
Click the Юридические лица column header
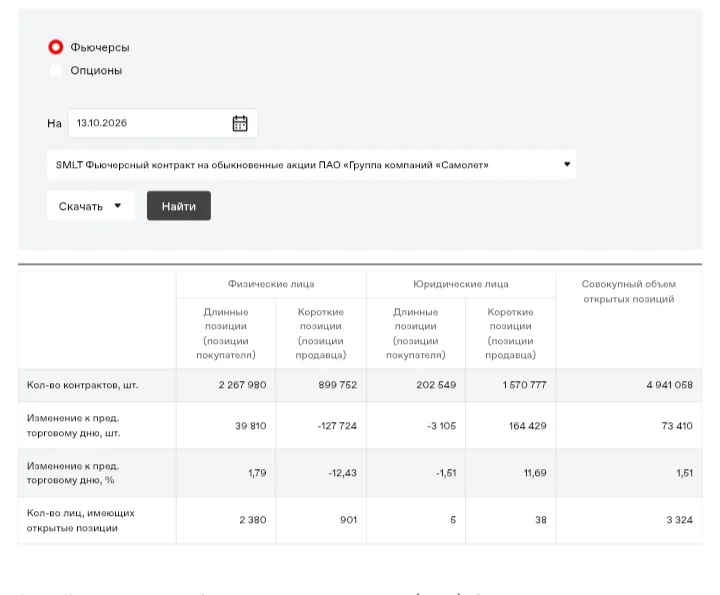point(461,284)
